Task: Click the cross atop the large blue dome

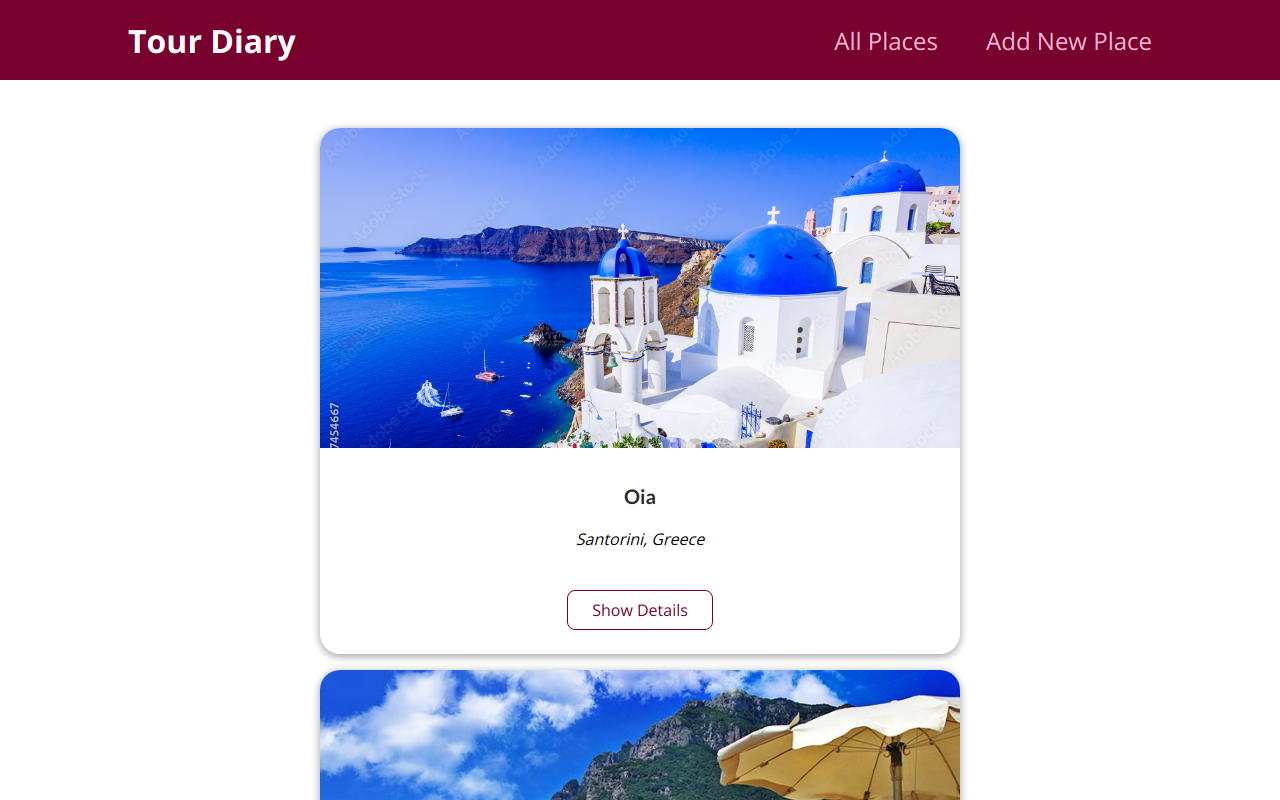Action: pyautogui.click(x=772, y=215)
